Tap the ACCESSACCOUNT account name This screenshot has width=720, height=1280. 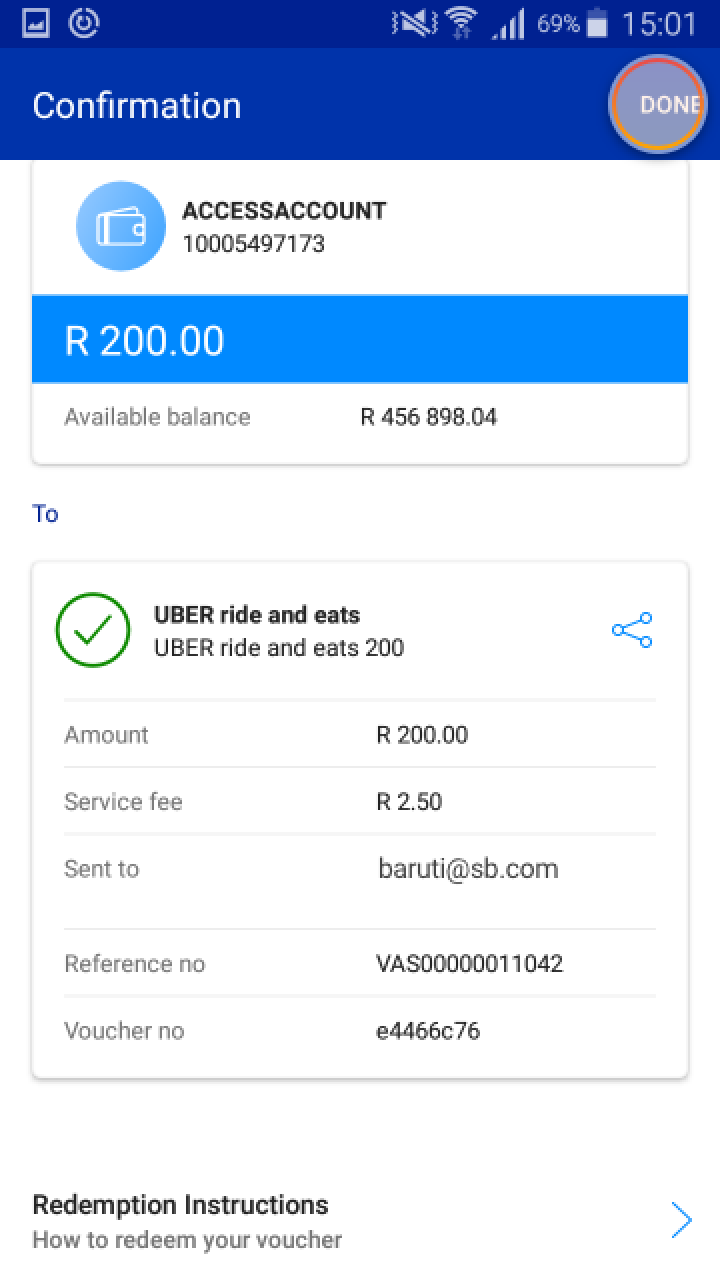[x=284, y=210]
